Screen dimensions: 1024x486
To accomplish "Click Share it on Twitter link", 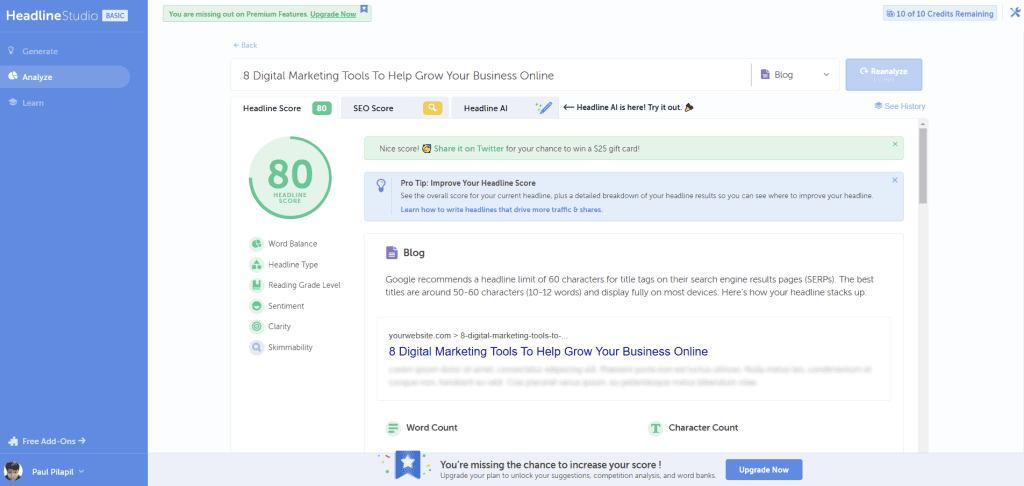I will pyautogui.click(x=469, y=148).
